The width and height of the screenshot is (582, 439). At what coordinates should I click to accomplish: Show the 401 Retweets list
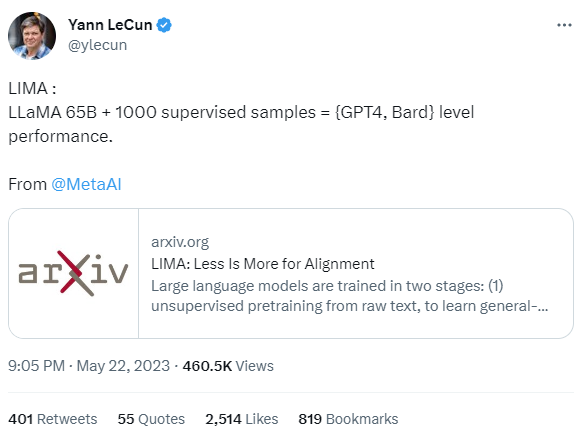[53, 419]
